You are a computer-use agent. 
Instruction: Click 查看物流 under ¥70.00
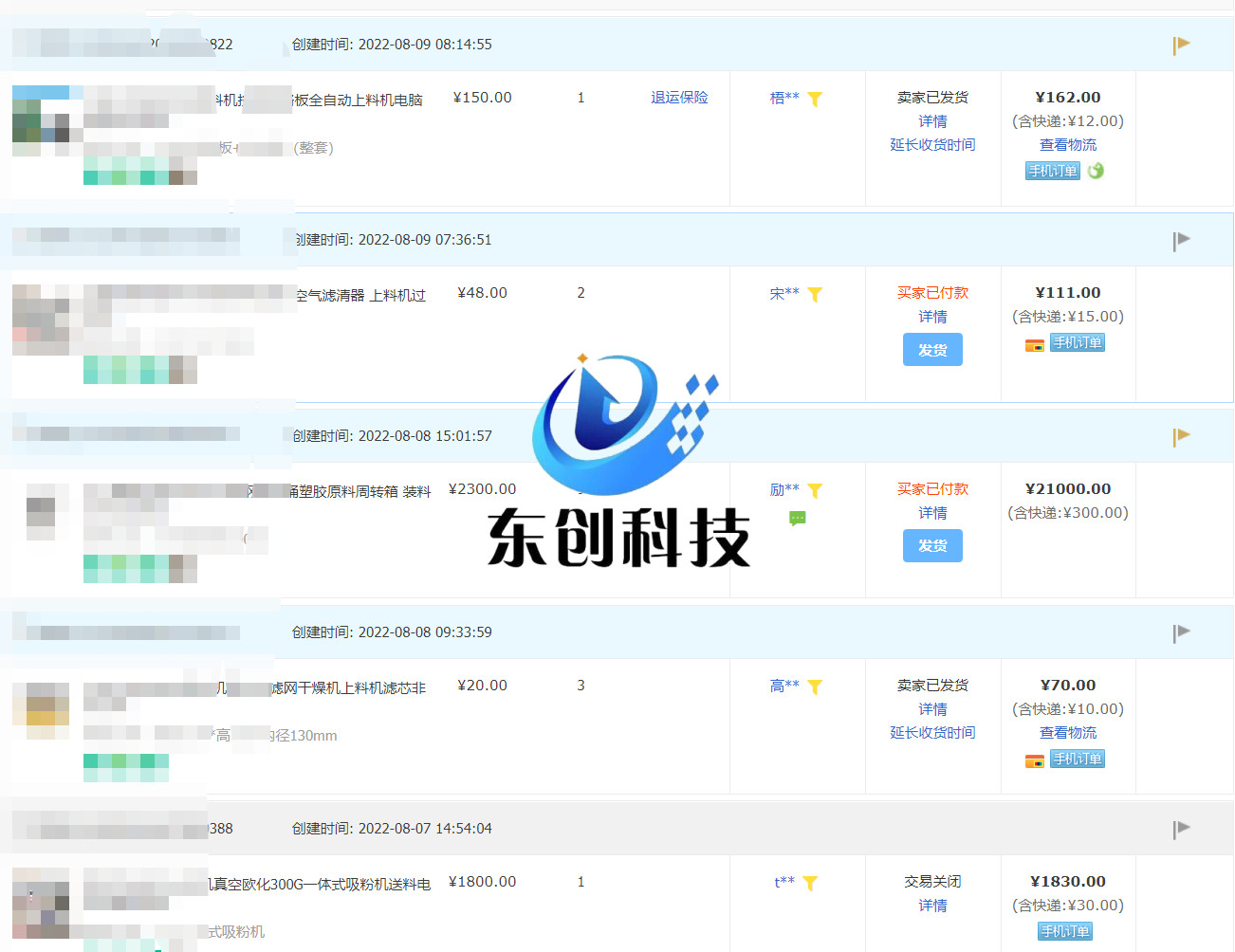(1068, 733)
